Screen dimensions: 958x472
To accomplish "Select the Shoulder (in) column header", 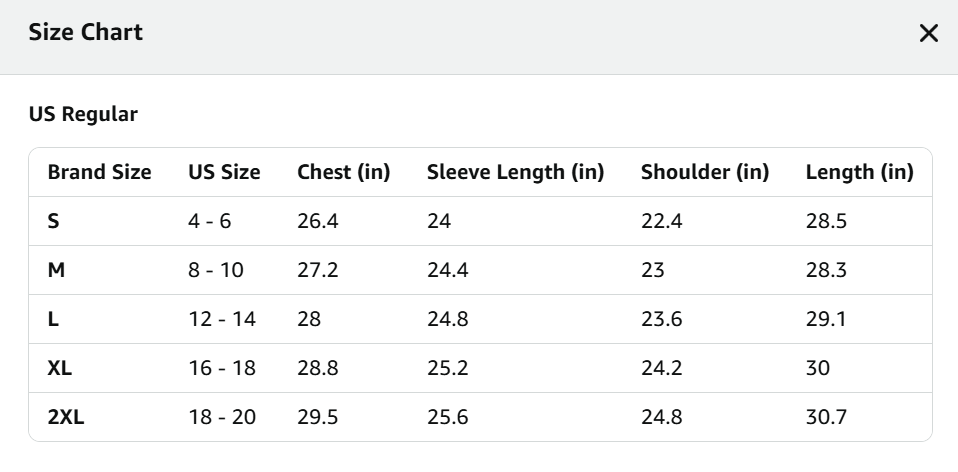I will (705, 172).
